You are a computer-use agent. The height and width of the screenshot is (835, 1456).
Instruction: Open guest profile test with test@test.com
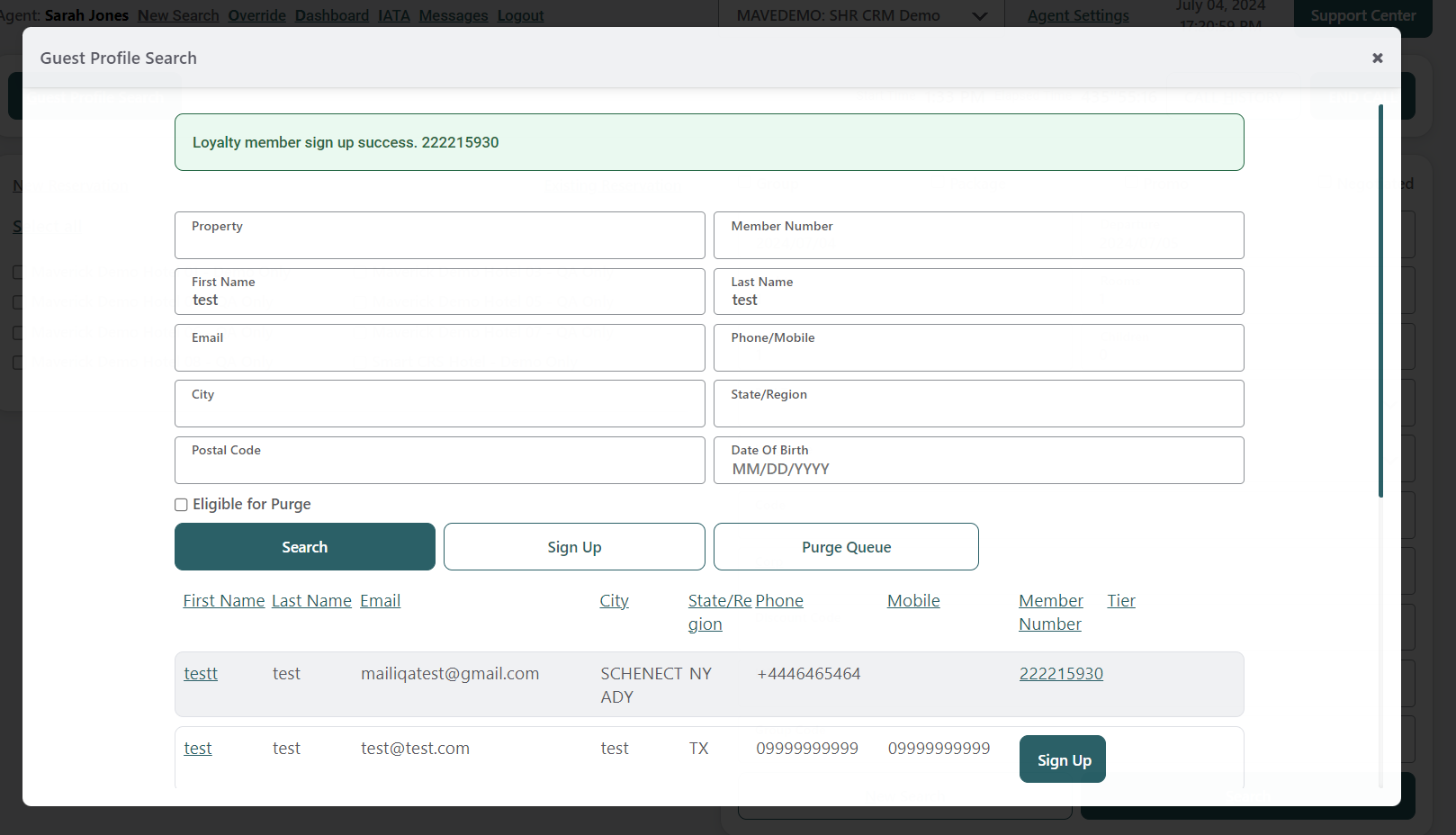click(x=198, y=749)
